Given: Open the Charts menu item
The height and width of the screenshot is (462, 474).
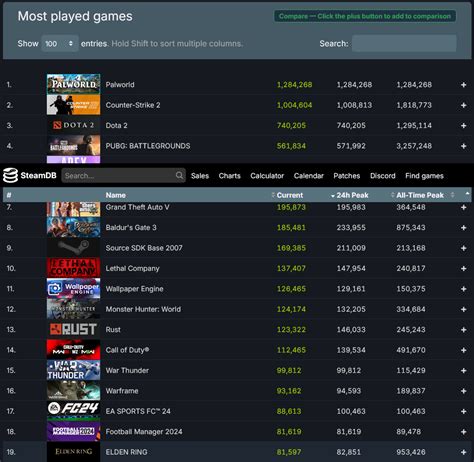Looking at the screenshot, I should point(229,176).
